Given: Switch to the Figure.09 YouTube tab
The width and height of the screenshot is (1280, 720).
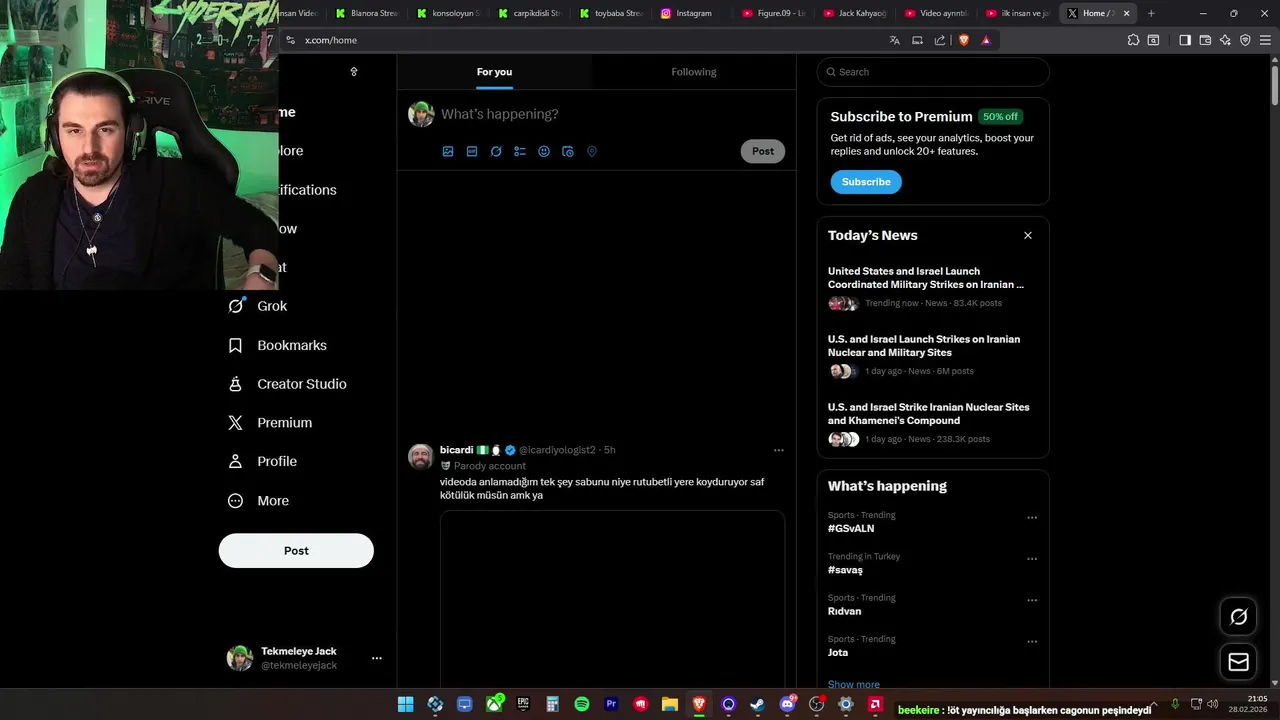Looking at the screenshot, I should pyautogui.click(x=775, y=13).
